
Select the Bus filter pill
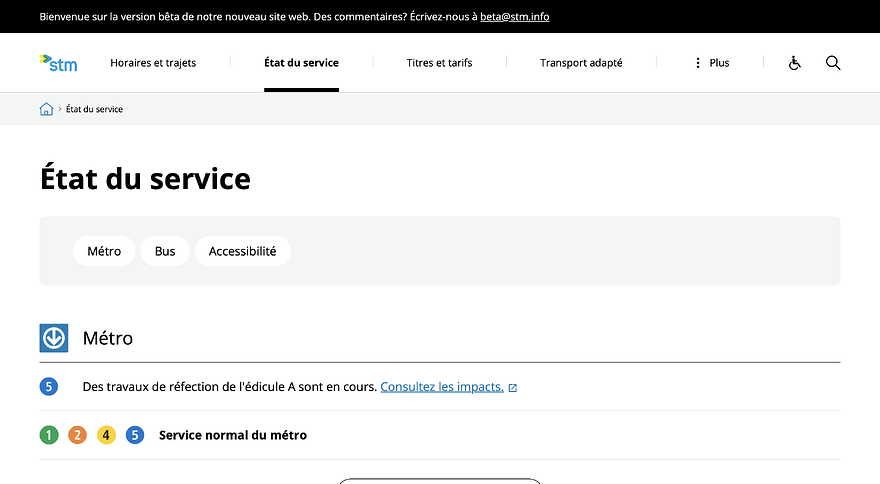(165, 251)
